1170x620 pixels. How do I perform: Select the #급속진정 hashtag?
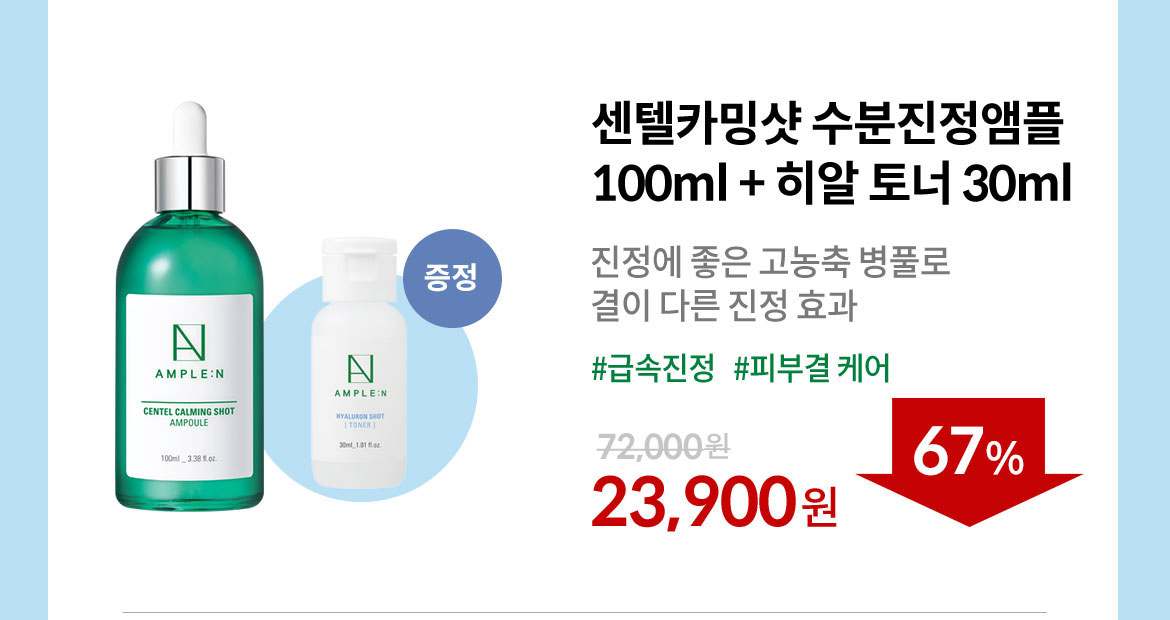(653, 369)
